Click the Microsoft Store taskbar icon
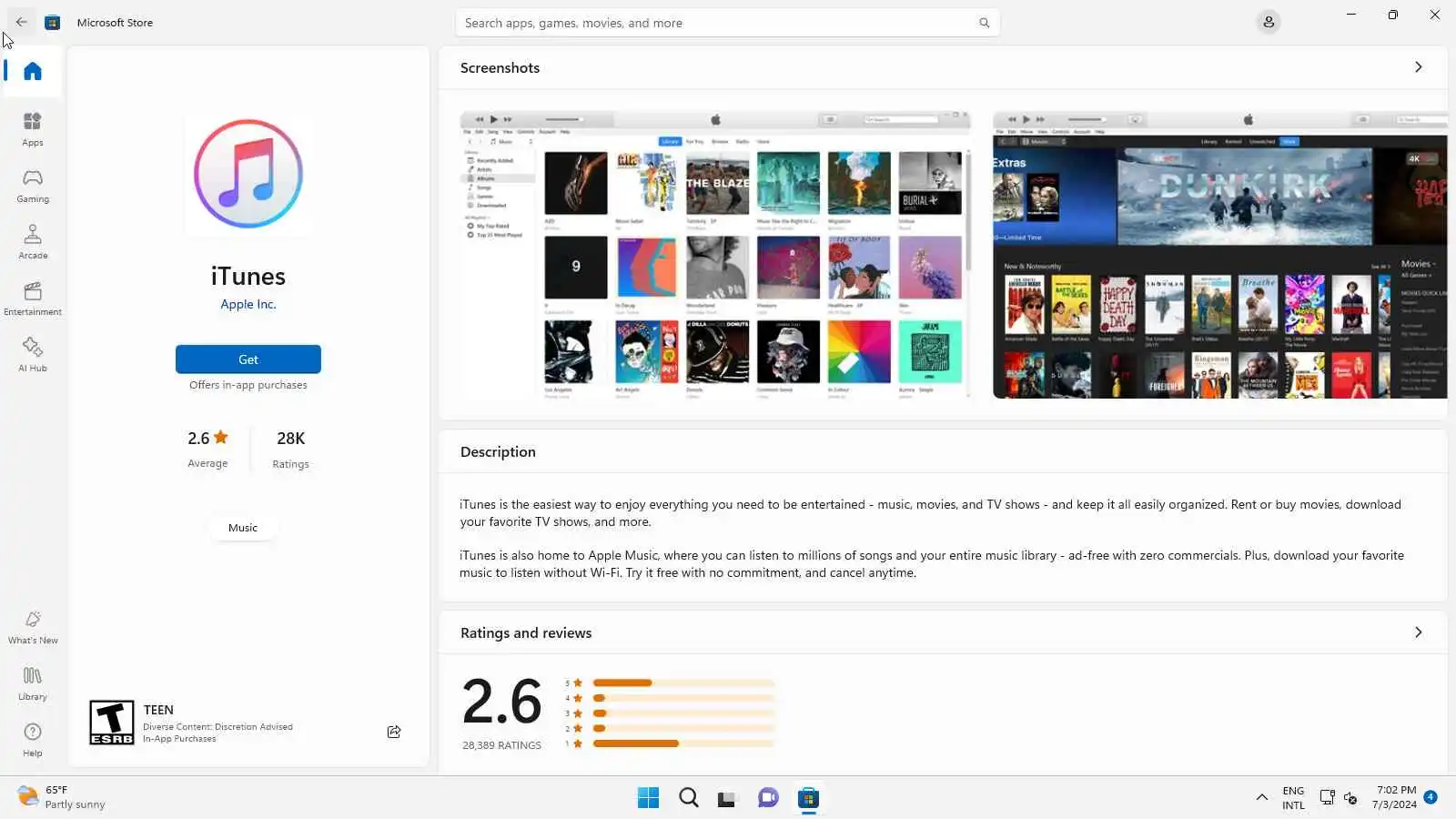 (808, 798)
